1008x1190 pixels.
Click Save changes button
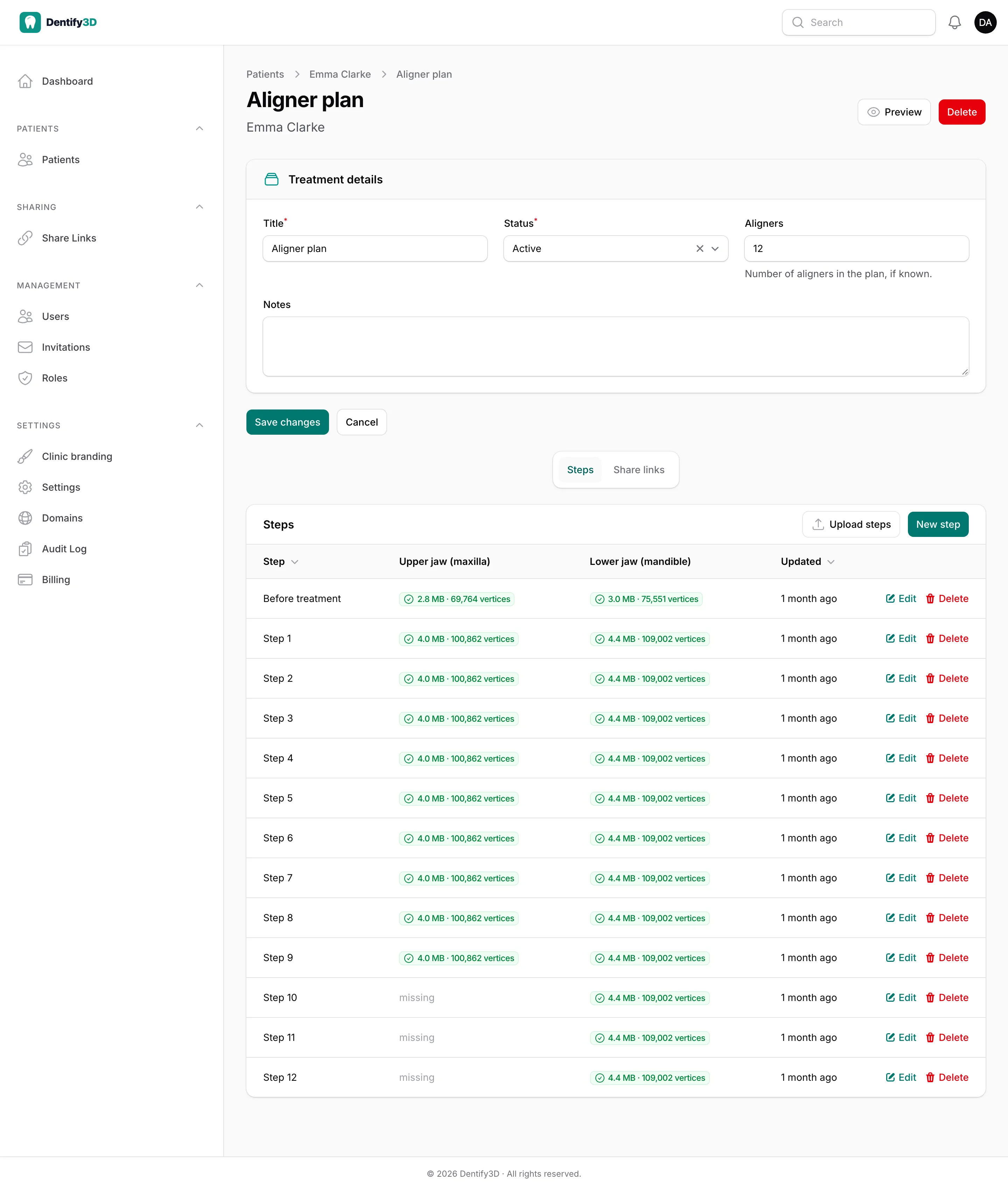pos(287,422)
